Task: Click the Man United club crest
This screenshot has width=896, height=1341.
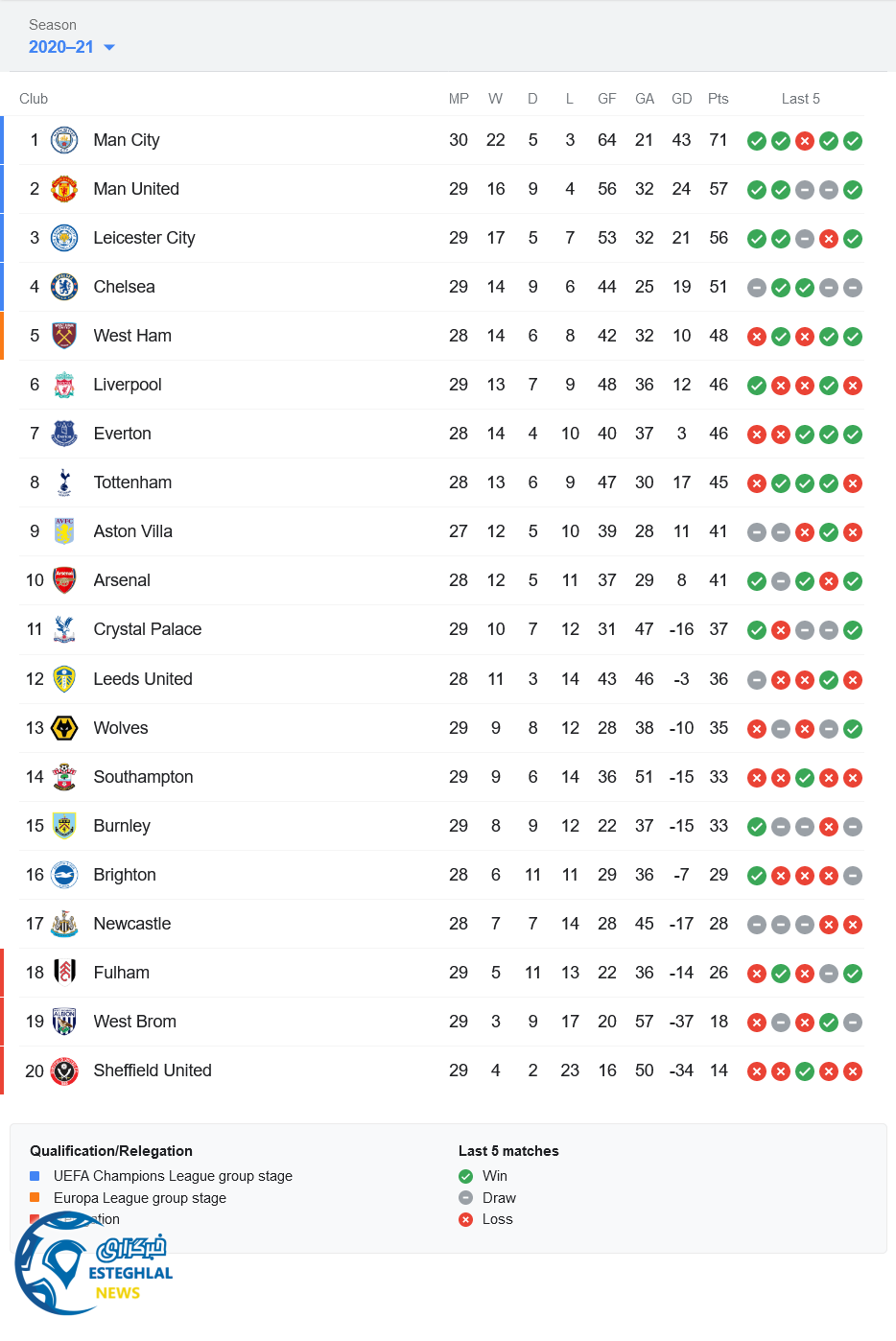Action: pyautogui.click(x=64, y=189)
